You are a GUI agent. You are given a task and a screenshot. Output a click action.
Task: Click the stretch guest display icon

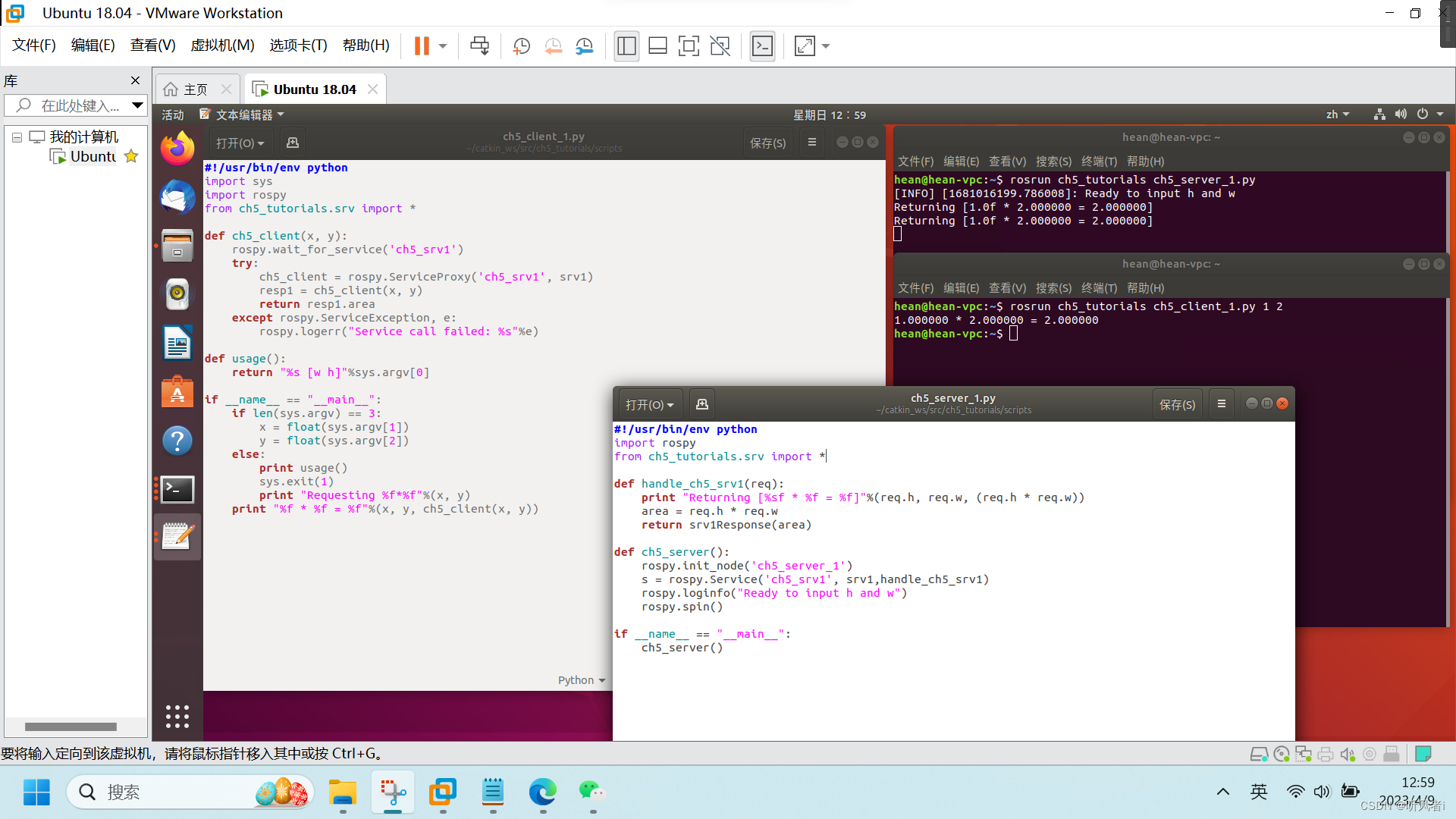click(x=805, y=46)
